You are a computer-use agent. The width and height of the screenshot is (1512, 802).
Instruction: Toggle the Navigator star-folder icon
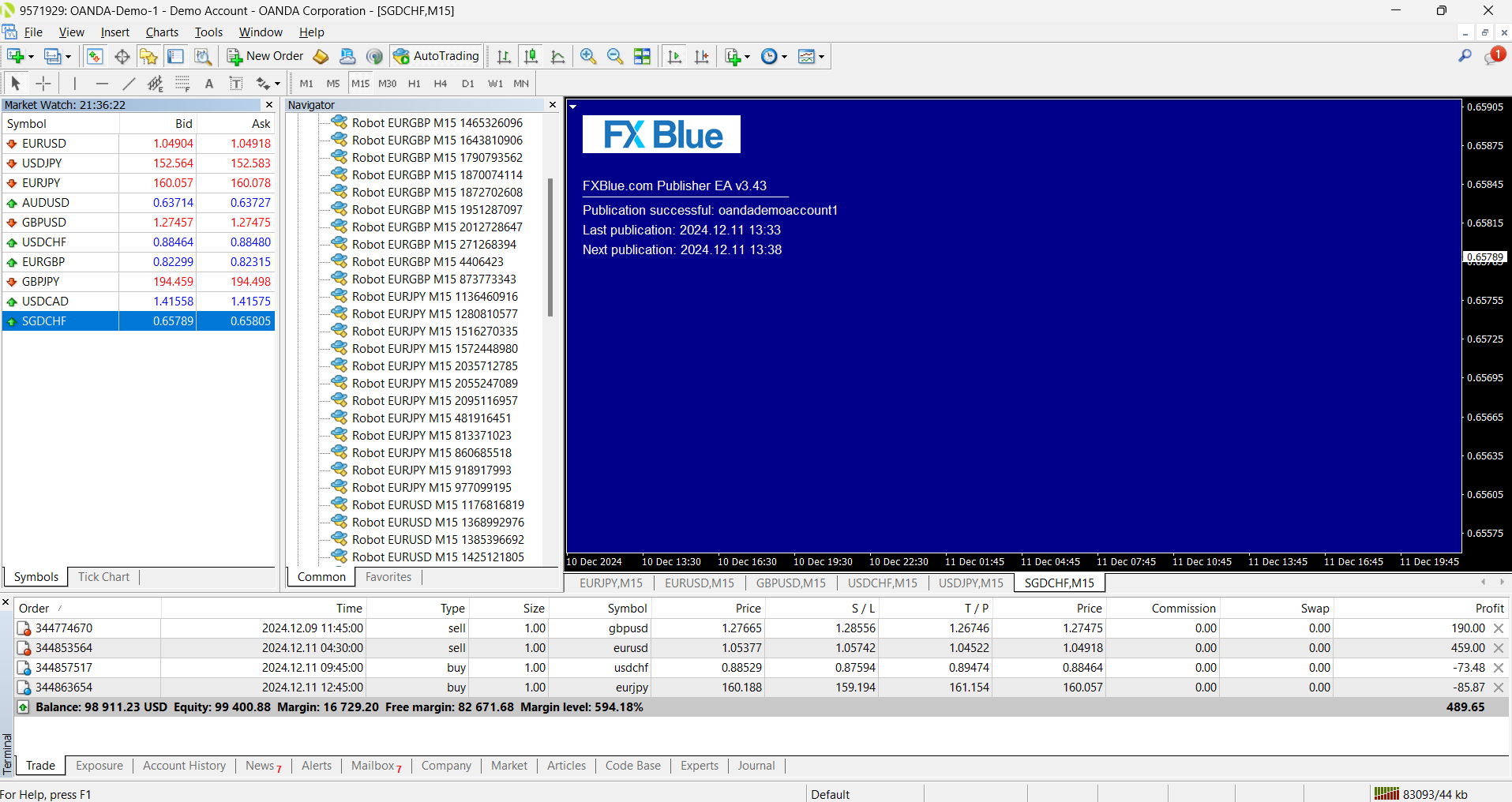[148, 56]
